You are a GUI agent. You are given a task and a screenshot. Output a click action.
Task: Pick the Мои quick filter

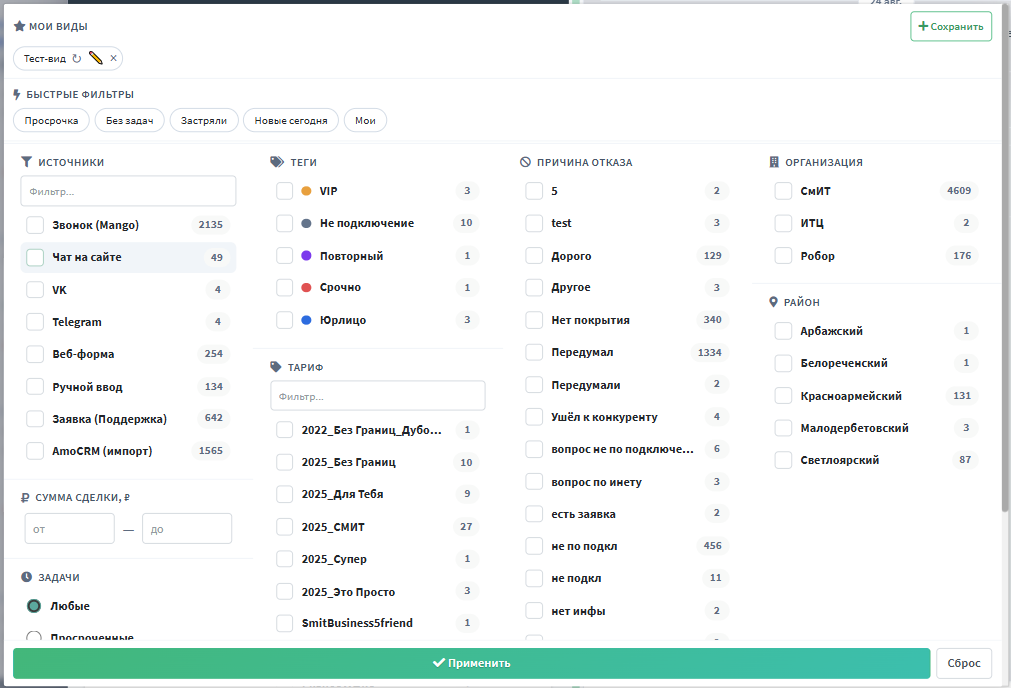(365, 121)
